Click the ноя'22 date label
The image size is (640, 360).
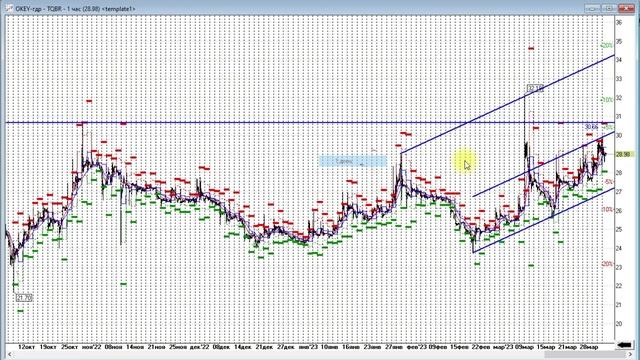(91, 347)
